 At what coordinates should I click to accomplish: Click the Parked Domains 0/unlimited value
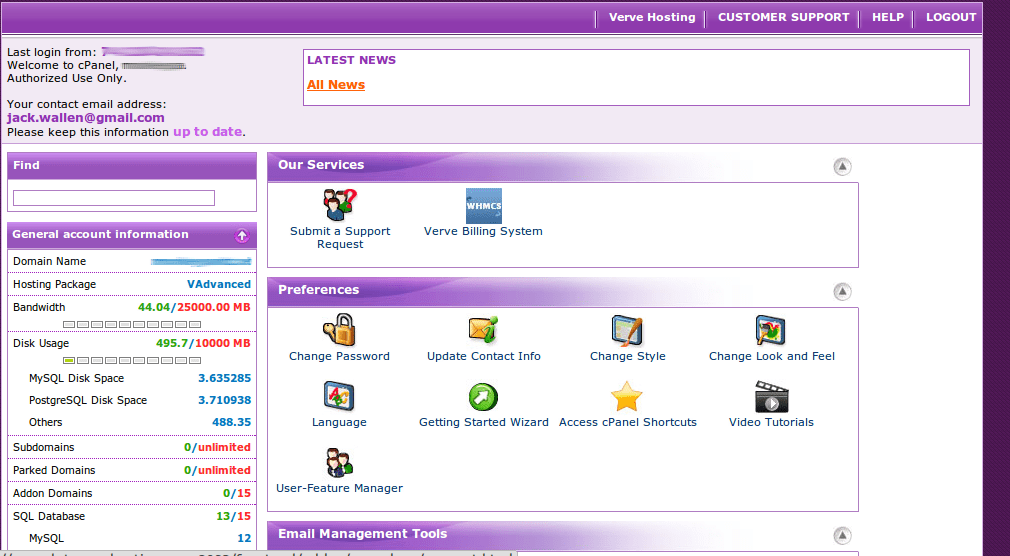pyautogui.click(x=217, y=470)
